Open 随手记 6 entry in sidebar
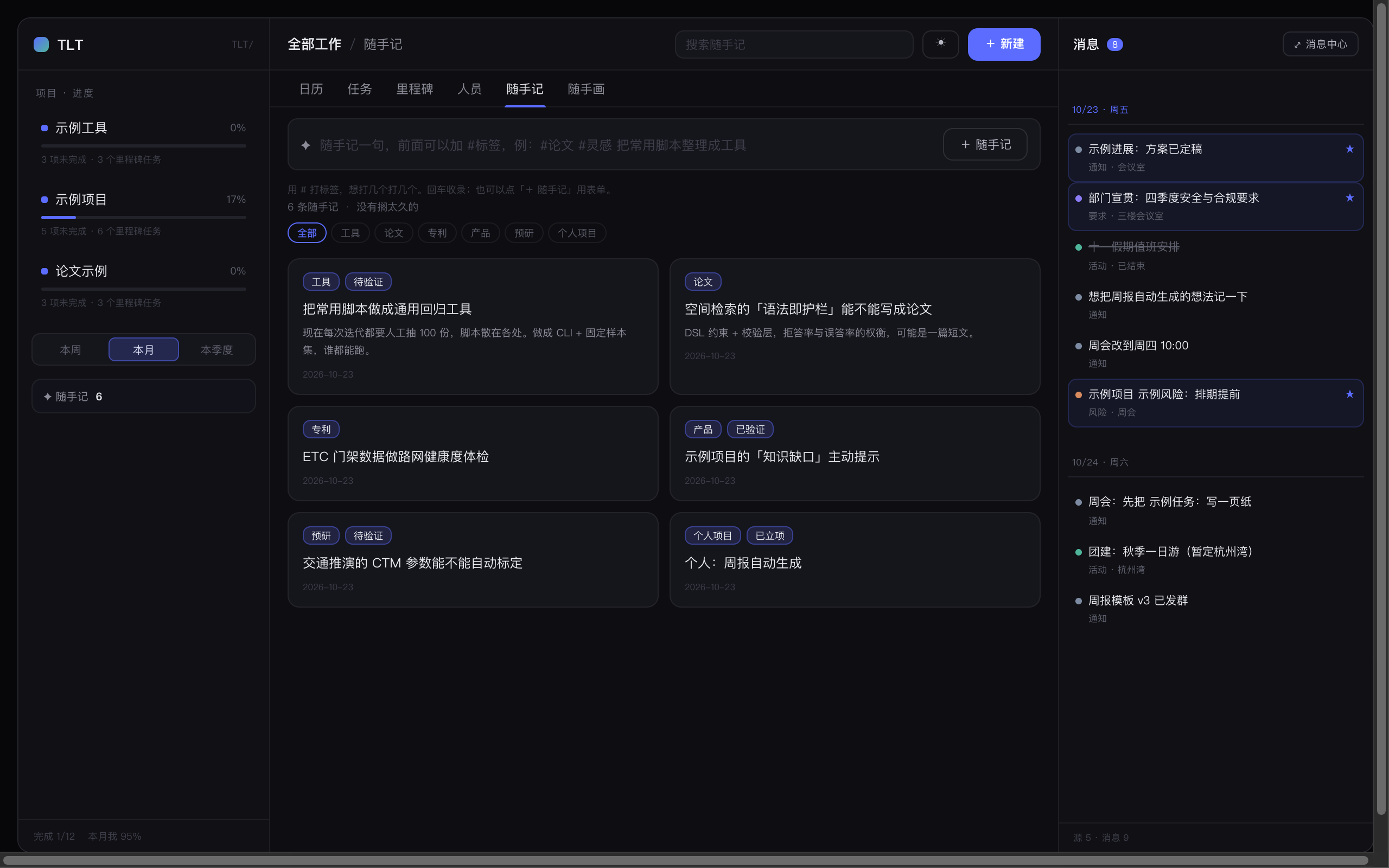The image size is (1389, 868). point(143,396)
